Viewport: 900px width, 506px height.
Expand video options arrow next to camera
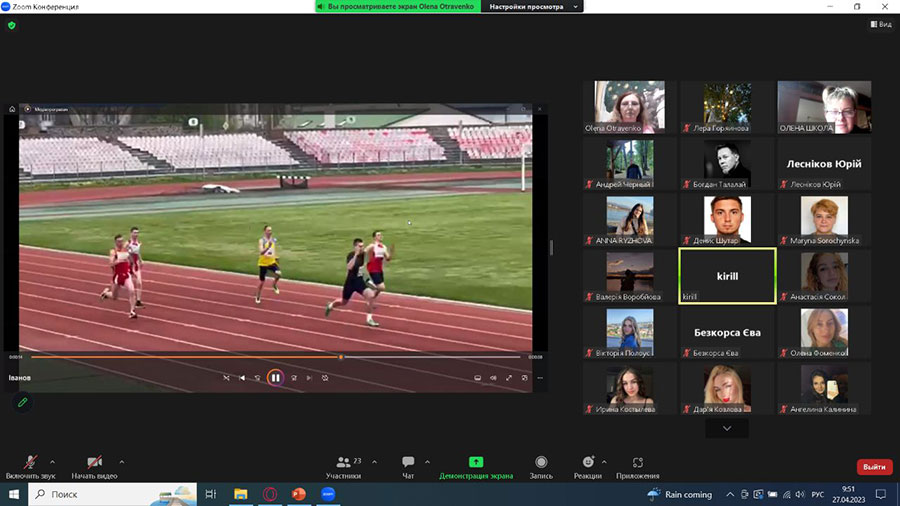122,462
